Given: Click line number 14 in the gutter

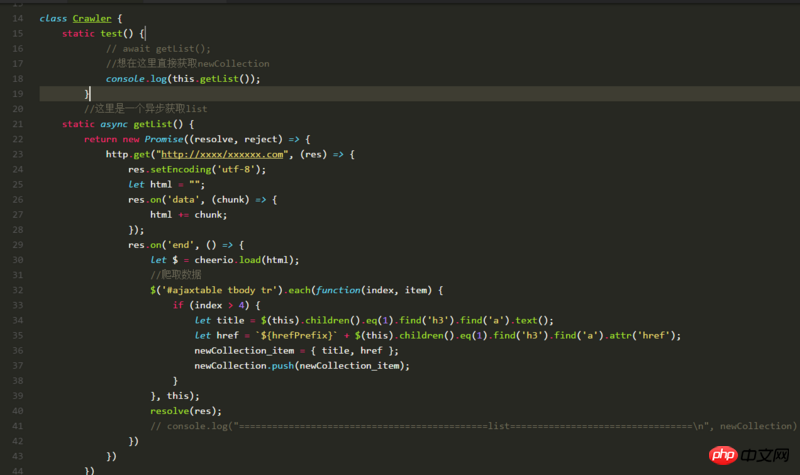Looking at the screenshot, I should 18,18.
